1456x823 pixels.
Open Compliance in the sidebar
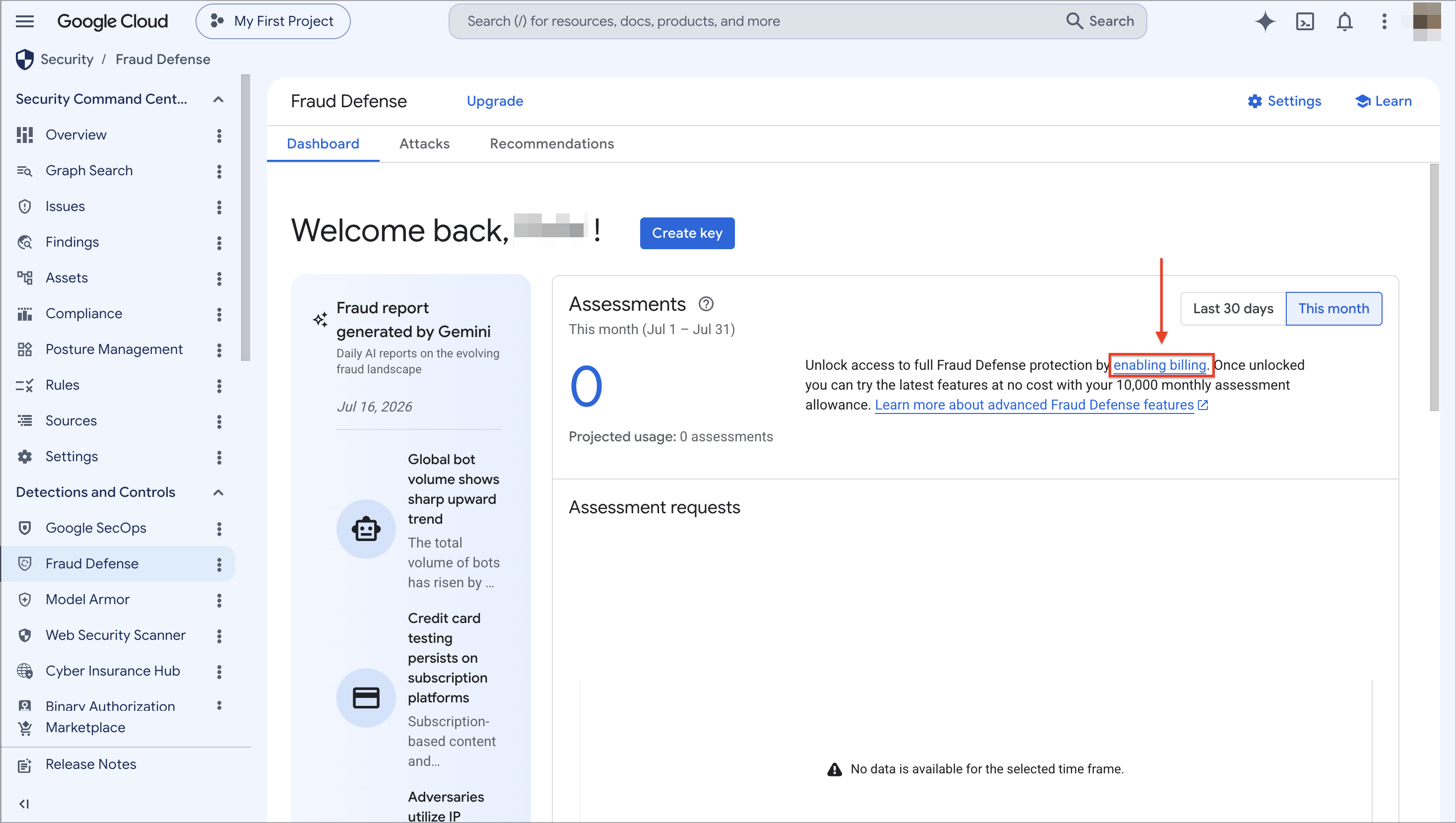[84, 313]
